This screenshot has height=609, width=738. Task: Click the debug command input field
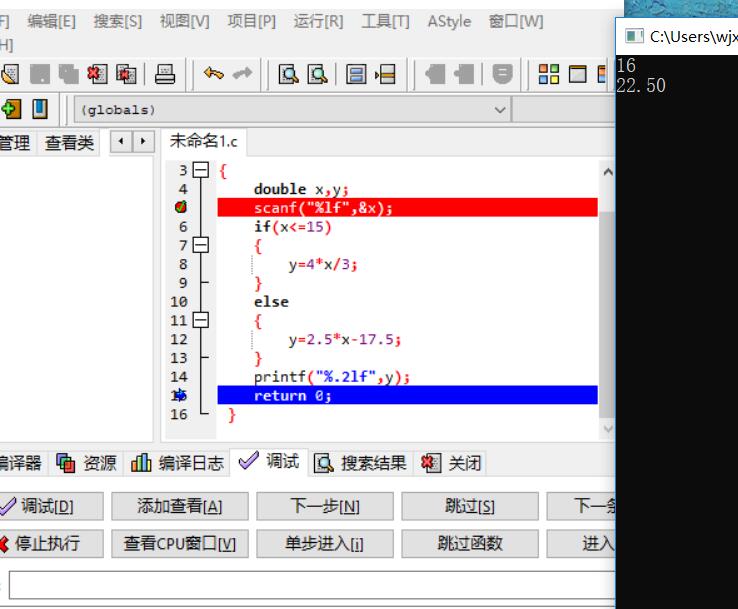pos(312,585)
